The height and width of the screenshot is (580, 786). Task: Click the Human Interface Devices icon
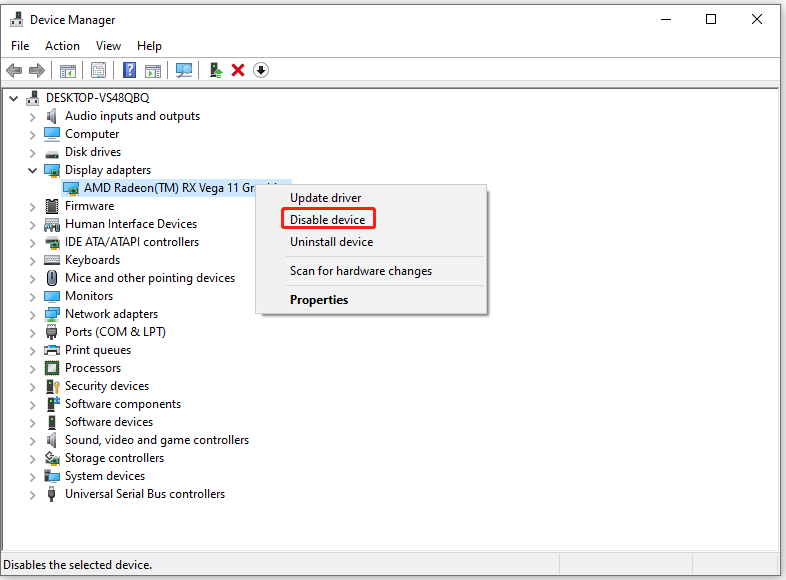coord(52,225)
